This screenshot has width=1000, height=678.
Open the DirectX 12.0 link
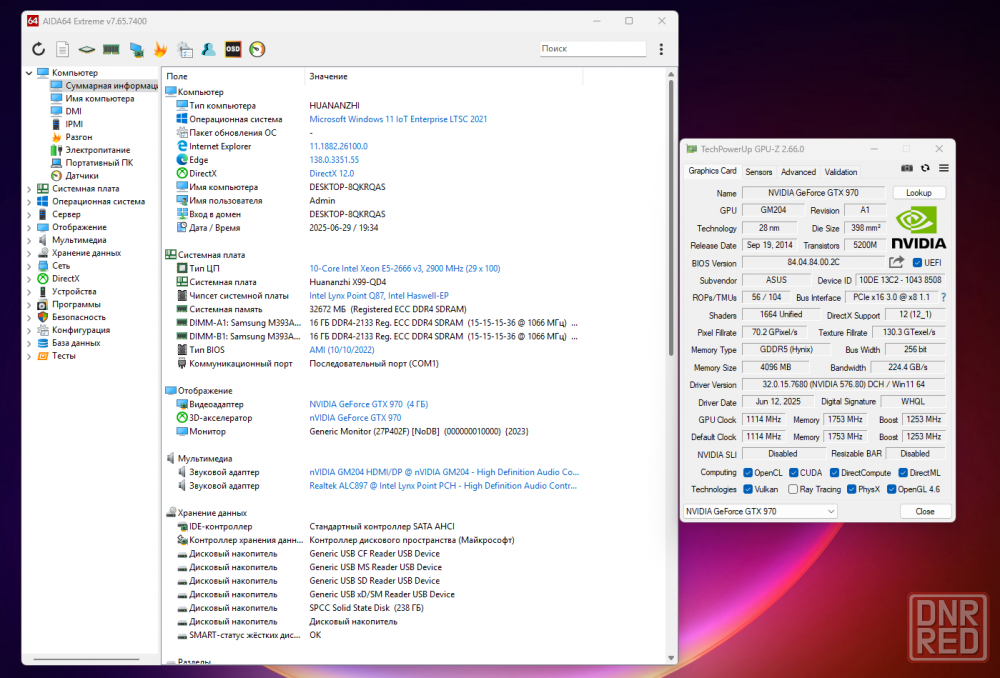(x=332, y=173)
